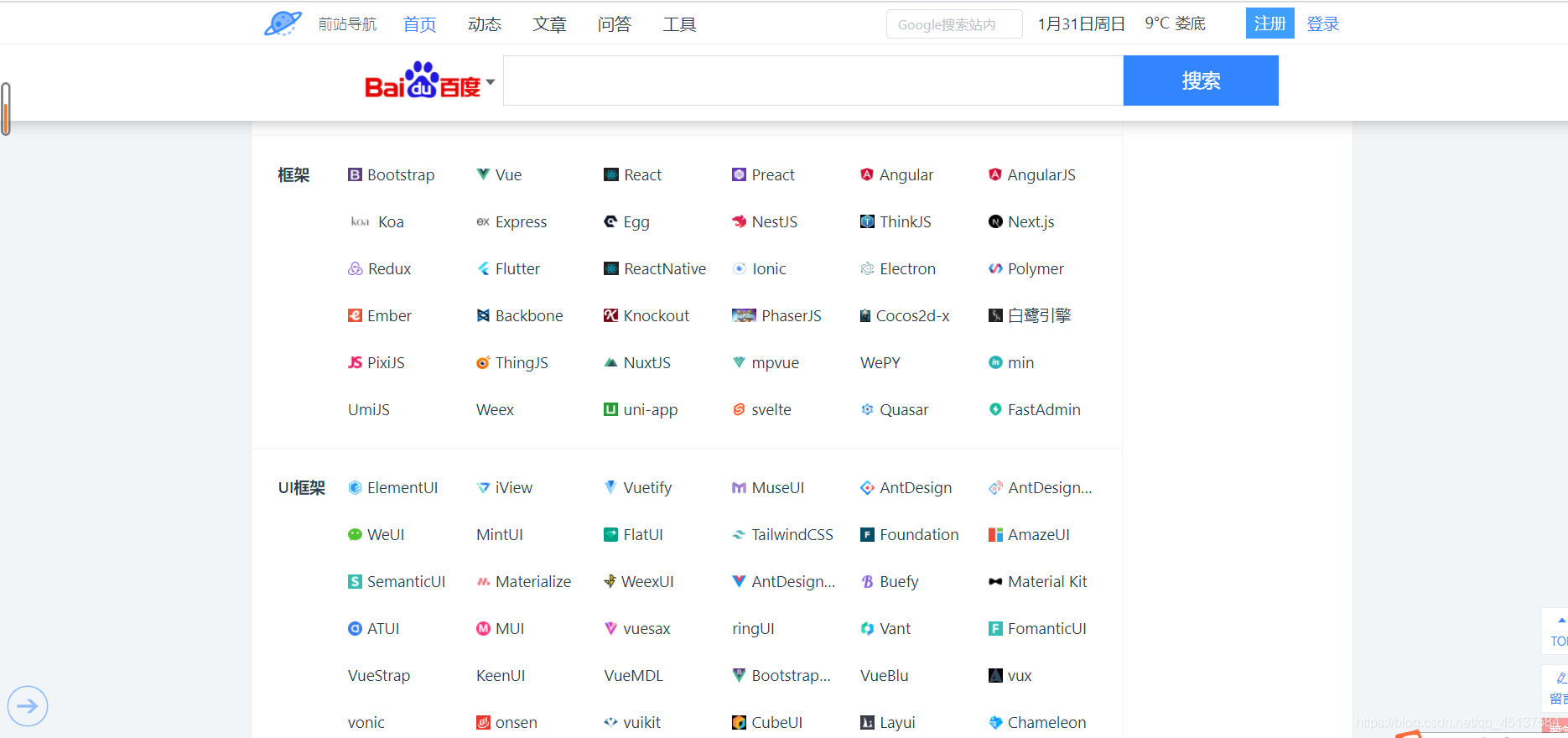The height and width of the screenshot is (738, 1568).
Task: Click the Weex text link
Action: coord(495,409)
